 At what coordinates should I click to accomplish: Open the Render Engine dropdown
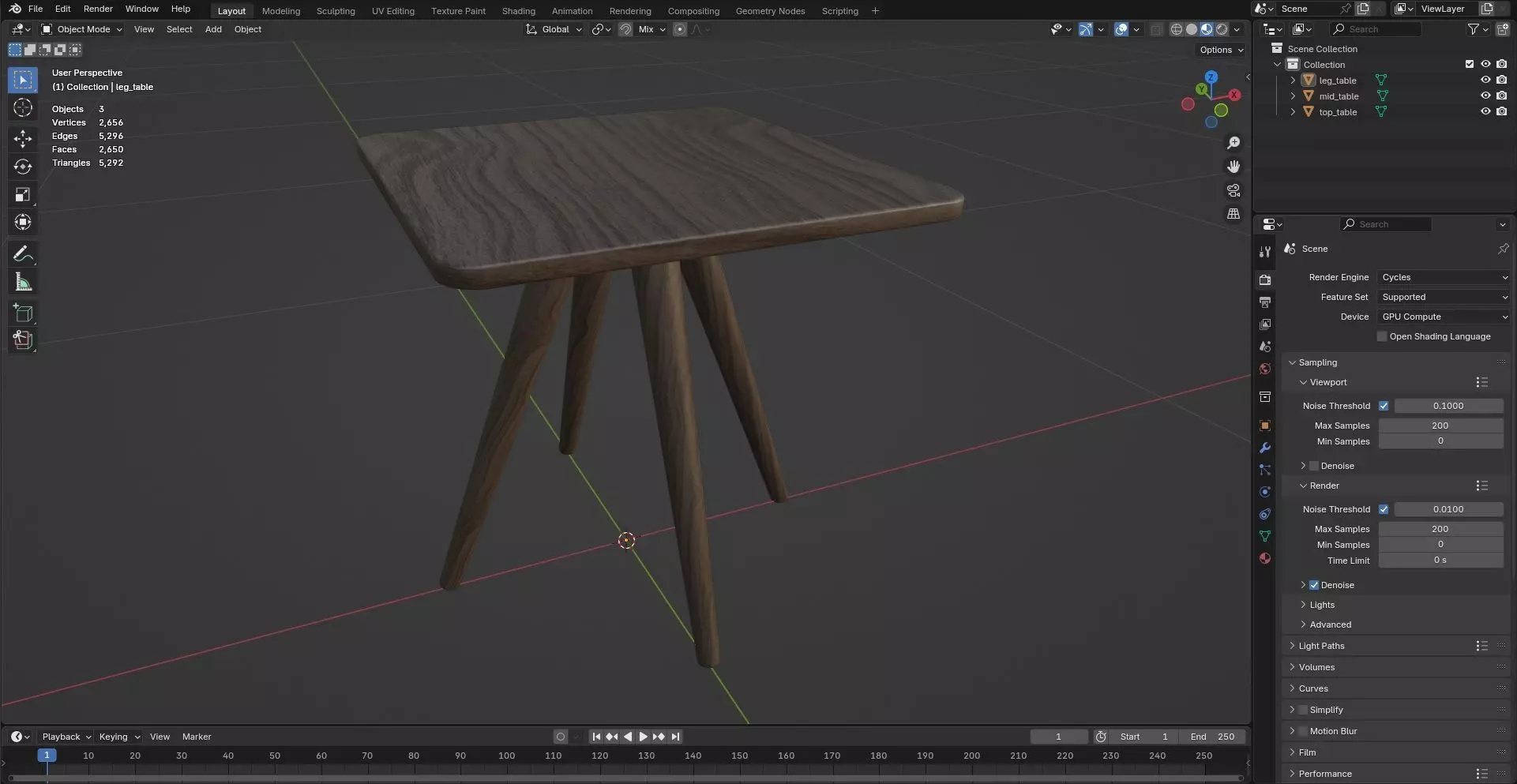1444,277
